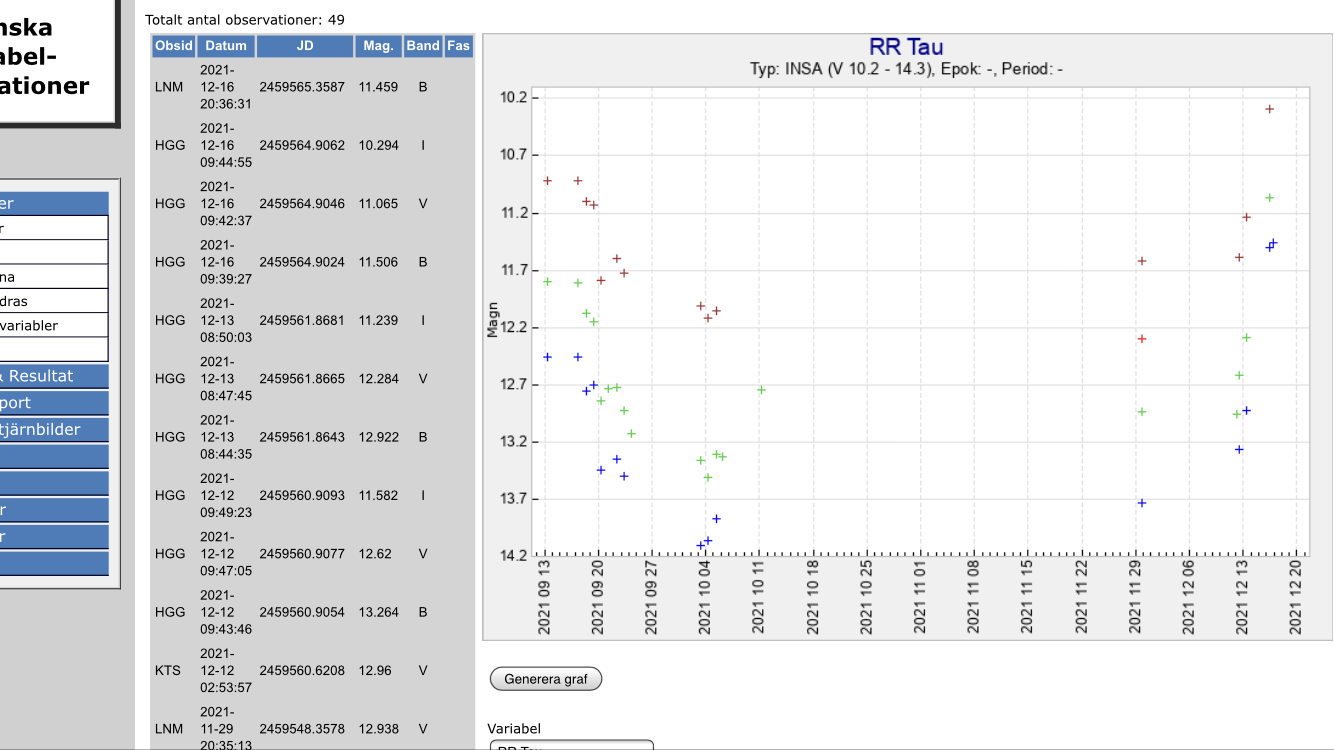1334x750 pixels.
Task: Click the topmost dark red point near 10.2
Action: tap(1269, 109)
